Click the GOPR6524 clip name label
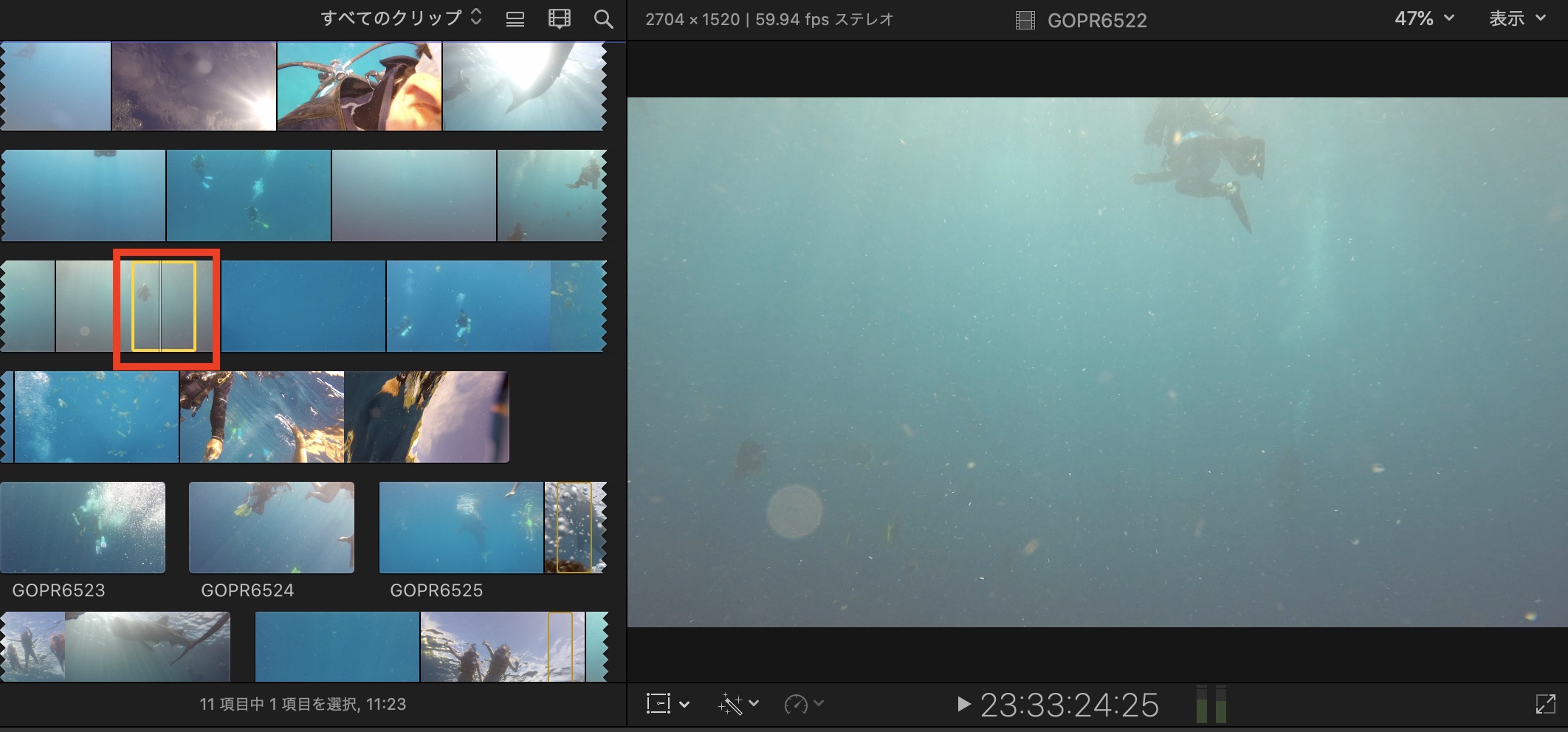1568x732 pixels. tap(247, 590)
